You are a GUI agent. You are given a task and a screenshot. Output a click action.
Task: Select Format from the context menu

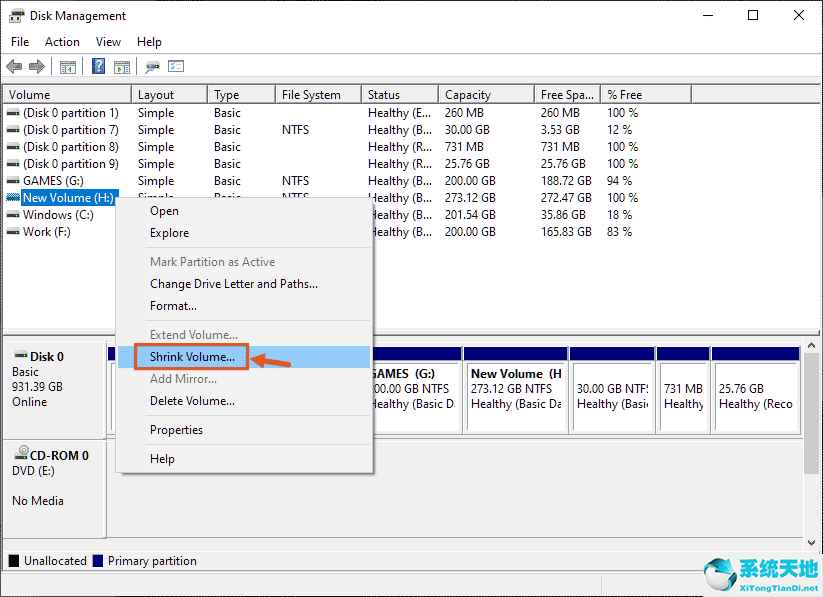175,305
